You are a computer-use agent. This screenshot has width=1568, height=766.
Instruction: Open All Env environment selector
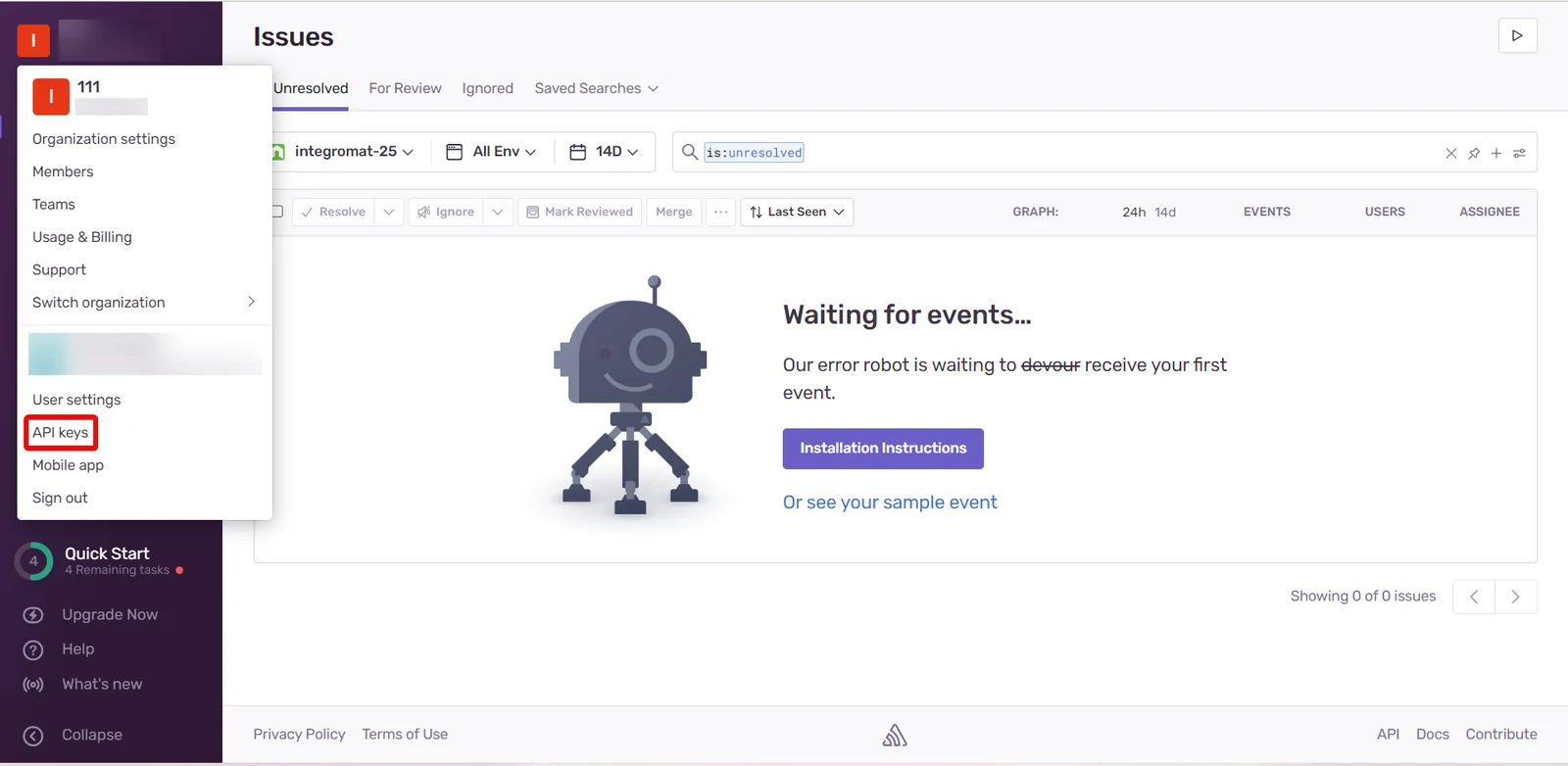click(491, 152)
